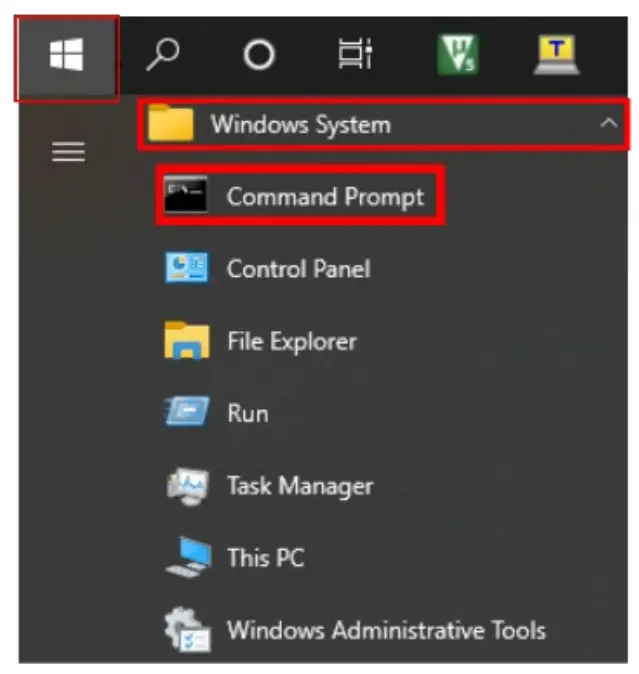Launch the green V taskbar app

coord(457,55)
